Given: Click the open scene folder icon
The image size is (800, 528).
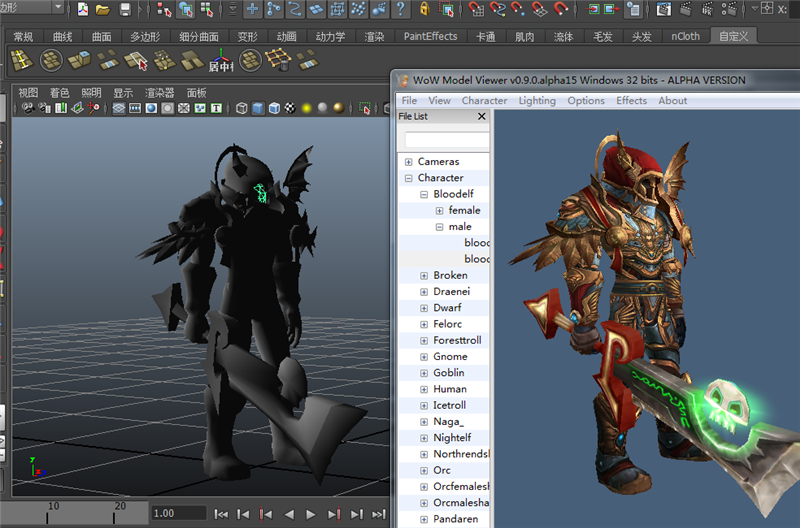Looking at the screenshot, I should coord(103,9).
